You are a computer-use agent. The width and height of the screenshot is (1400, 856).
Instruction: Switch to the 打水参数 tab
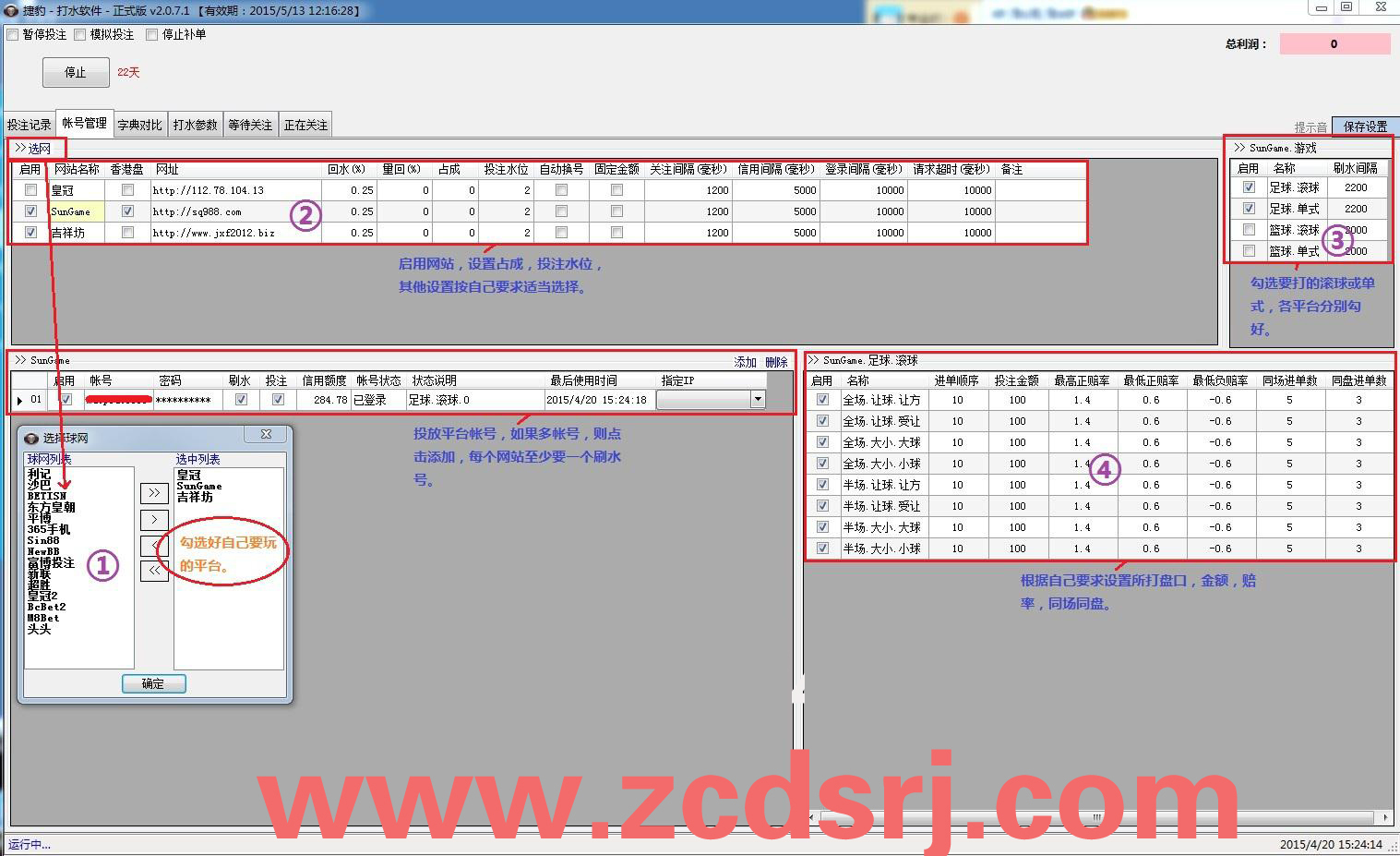(x=195, y=125)
